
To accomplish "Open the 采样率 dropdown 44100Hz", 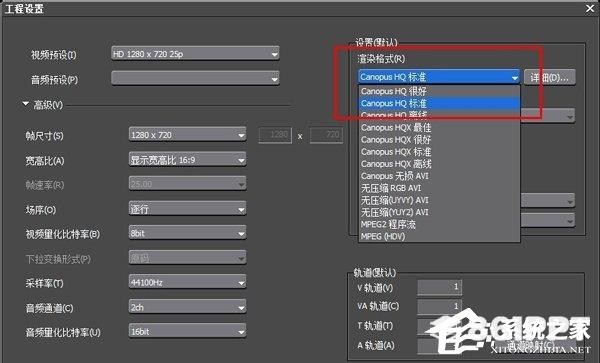I will click(188, 282).
